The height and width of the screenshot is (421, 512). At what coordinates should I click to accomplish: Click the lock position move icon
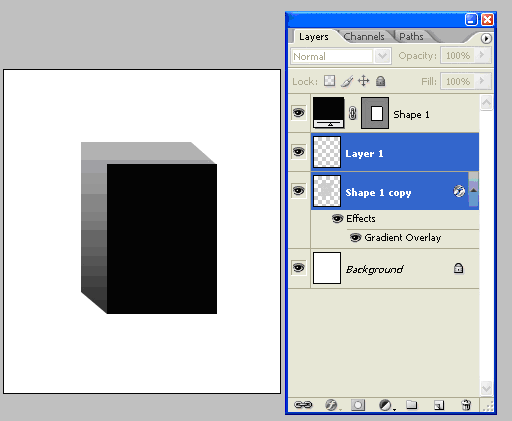(x=363, y=81)
